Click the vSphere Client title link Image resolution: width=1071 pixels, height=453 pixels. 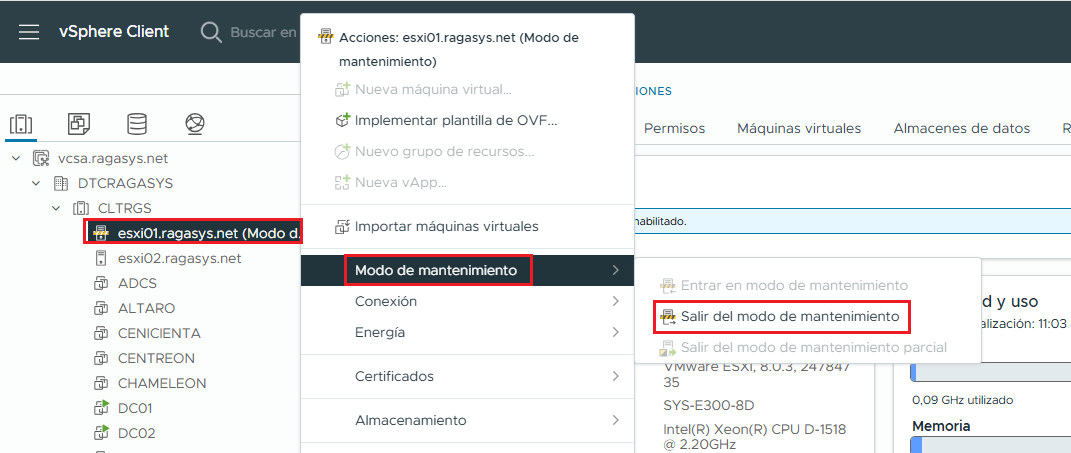[x=114, y=31]
